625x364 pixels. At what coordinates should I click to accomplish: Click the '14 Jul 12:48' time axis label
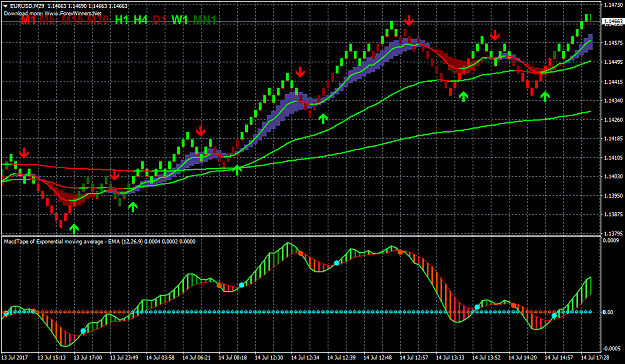click(x=378, y=357)
